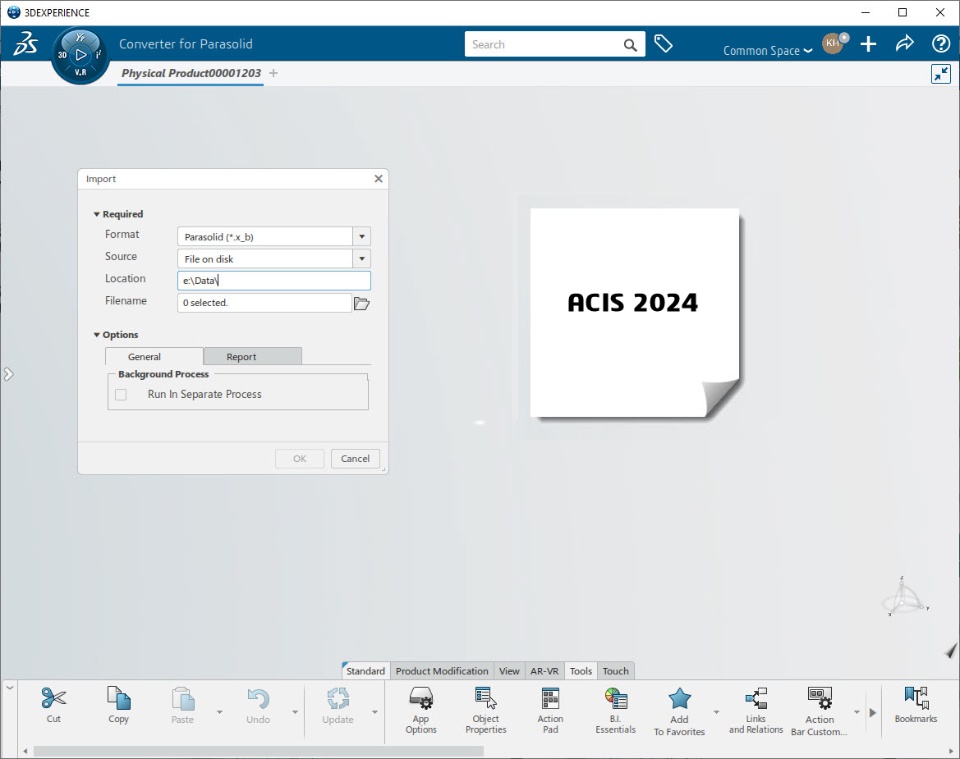The width and height of the screenshot is (960, 759).
Task: Open the Help question mark icon
Action: [940, 44]
